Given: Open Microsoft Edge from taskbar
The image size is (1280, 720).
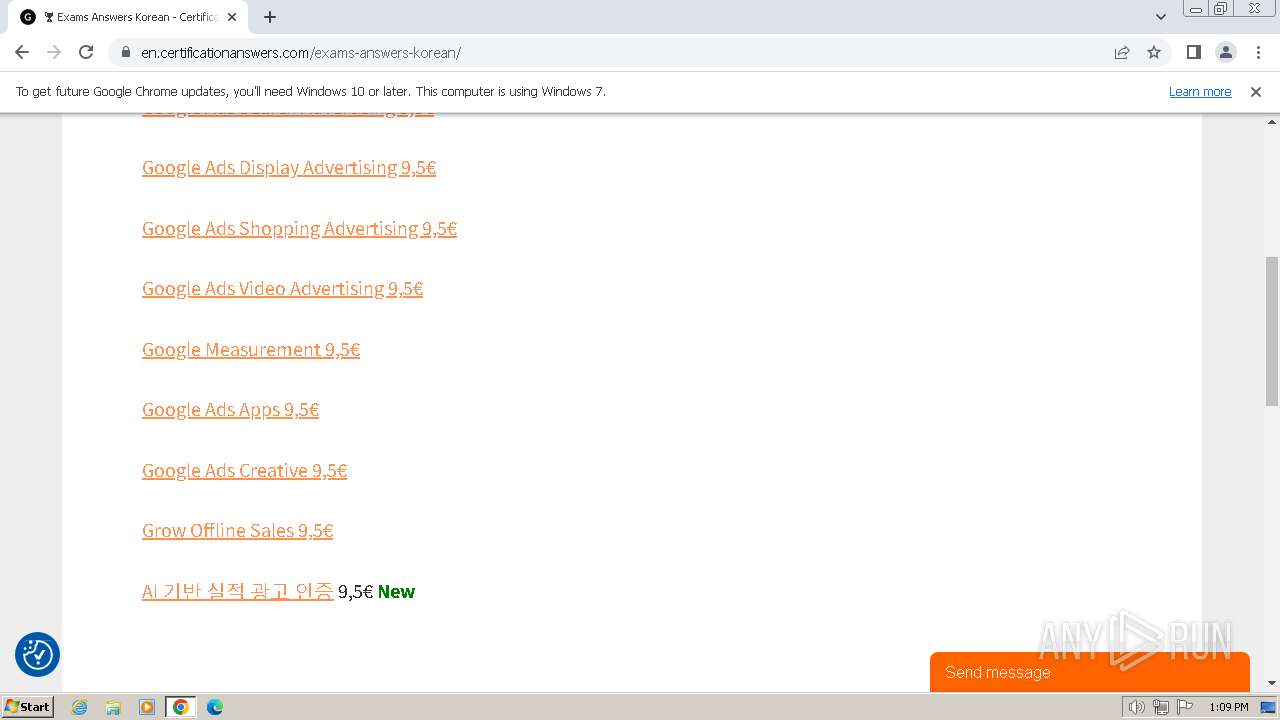Looking at the screenshot, I should pos(215,707).
